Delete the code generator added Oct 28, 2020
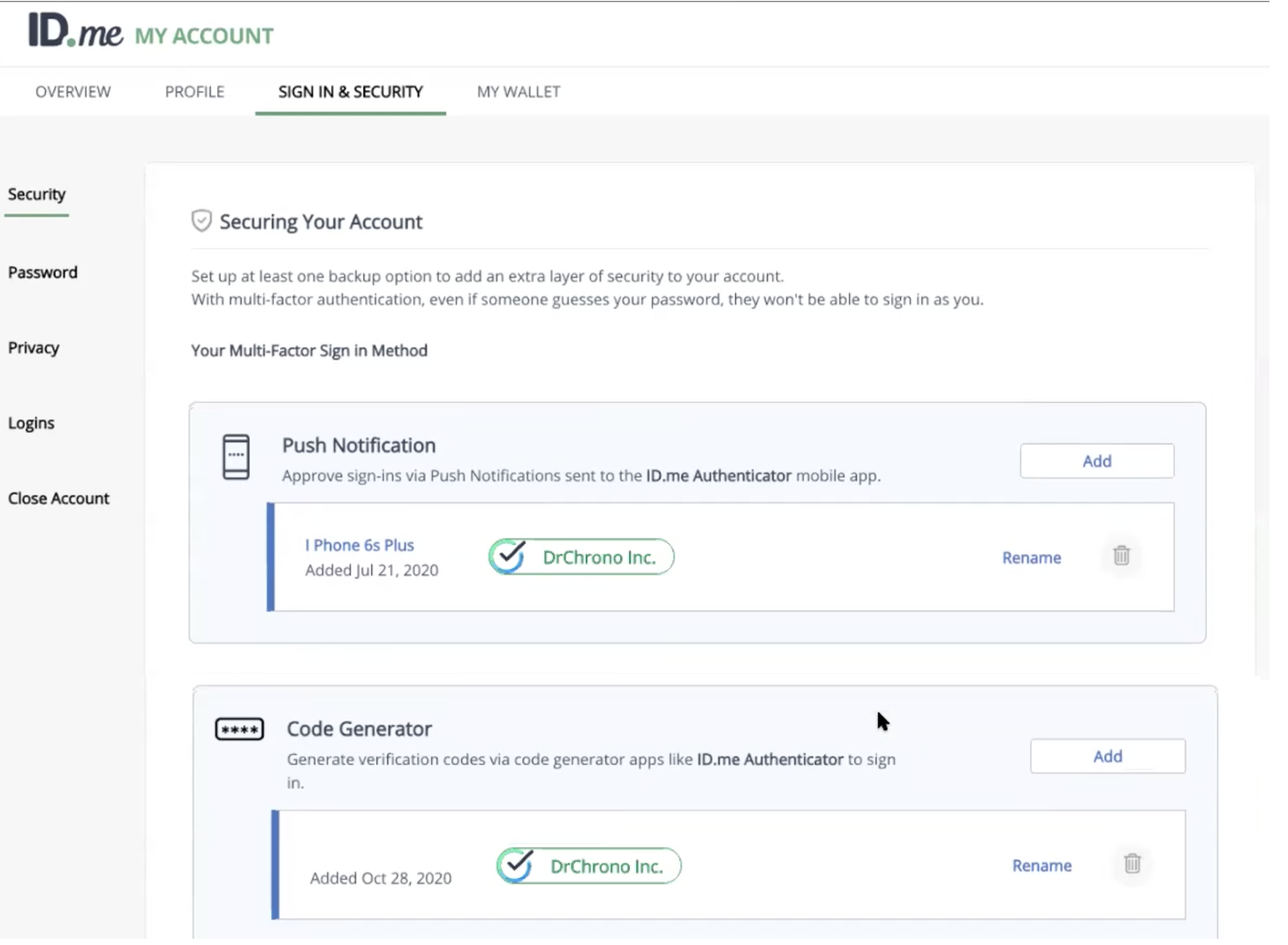Screen dimensions: 1288x945 pyautogui.click(x=1132, y=864)
